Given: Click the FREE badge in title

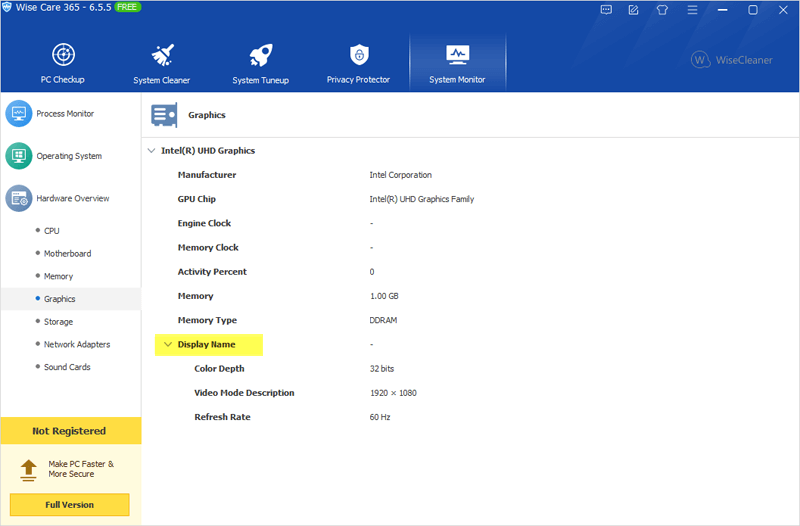Looking at the screenshot, I should (127, 7).
